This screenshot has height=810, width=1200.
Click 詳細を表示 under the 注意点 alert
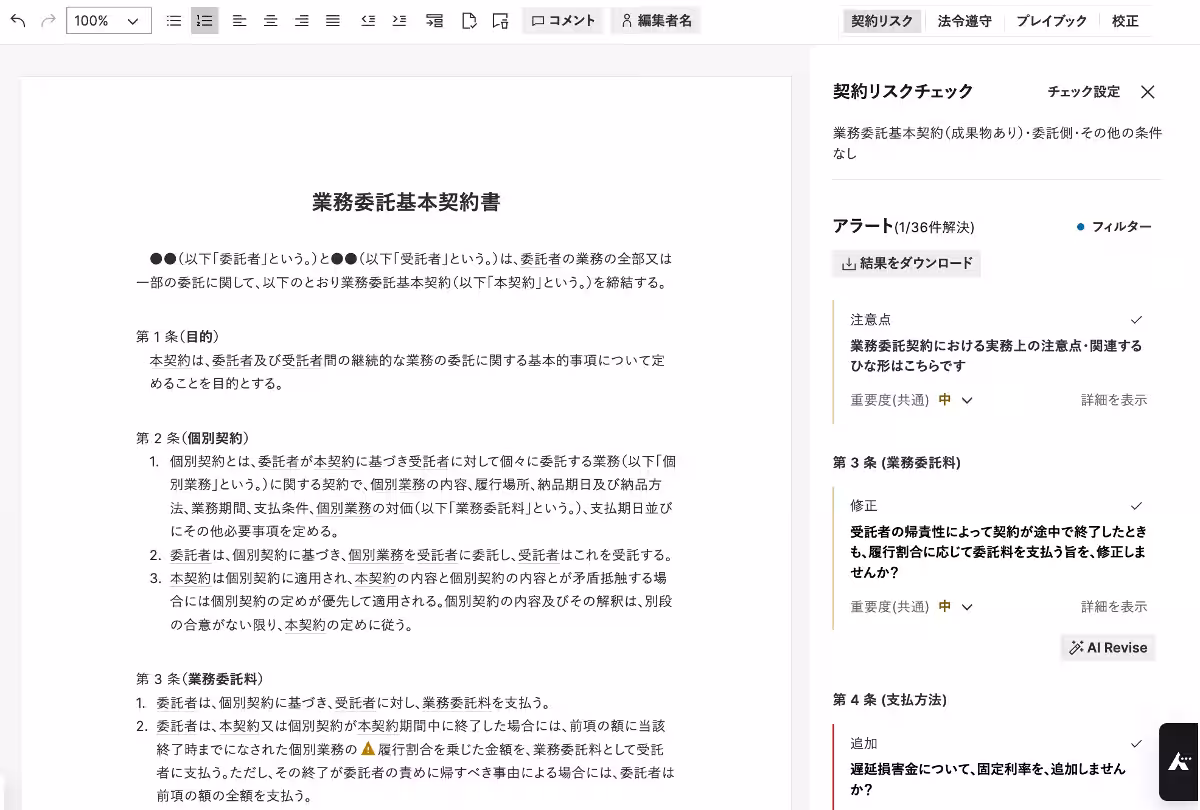point(1113,399)
